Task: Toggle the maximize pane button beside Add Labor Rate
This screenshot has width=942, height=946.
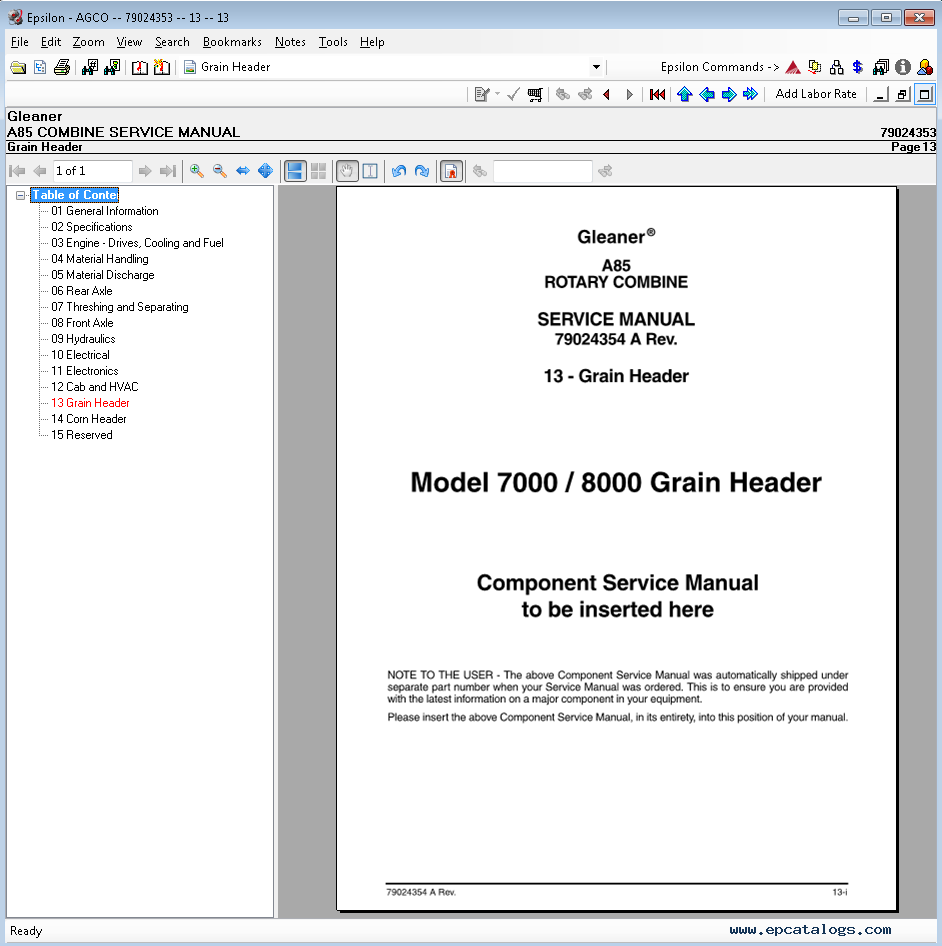Action: [924, 95]
